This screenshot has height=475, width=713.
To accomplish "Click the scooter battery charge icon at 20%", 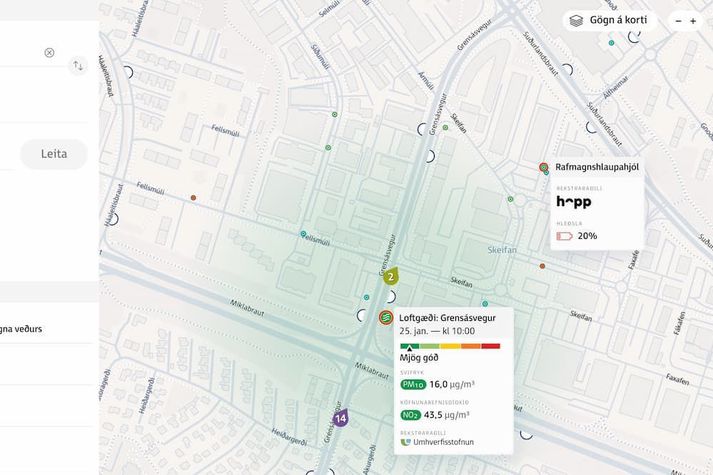I will click(564, 236).
